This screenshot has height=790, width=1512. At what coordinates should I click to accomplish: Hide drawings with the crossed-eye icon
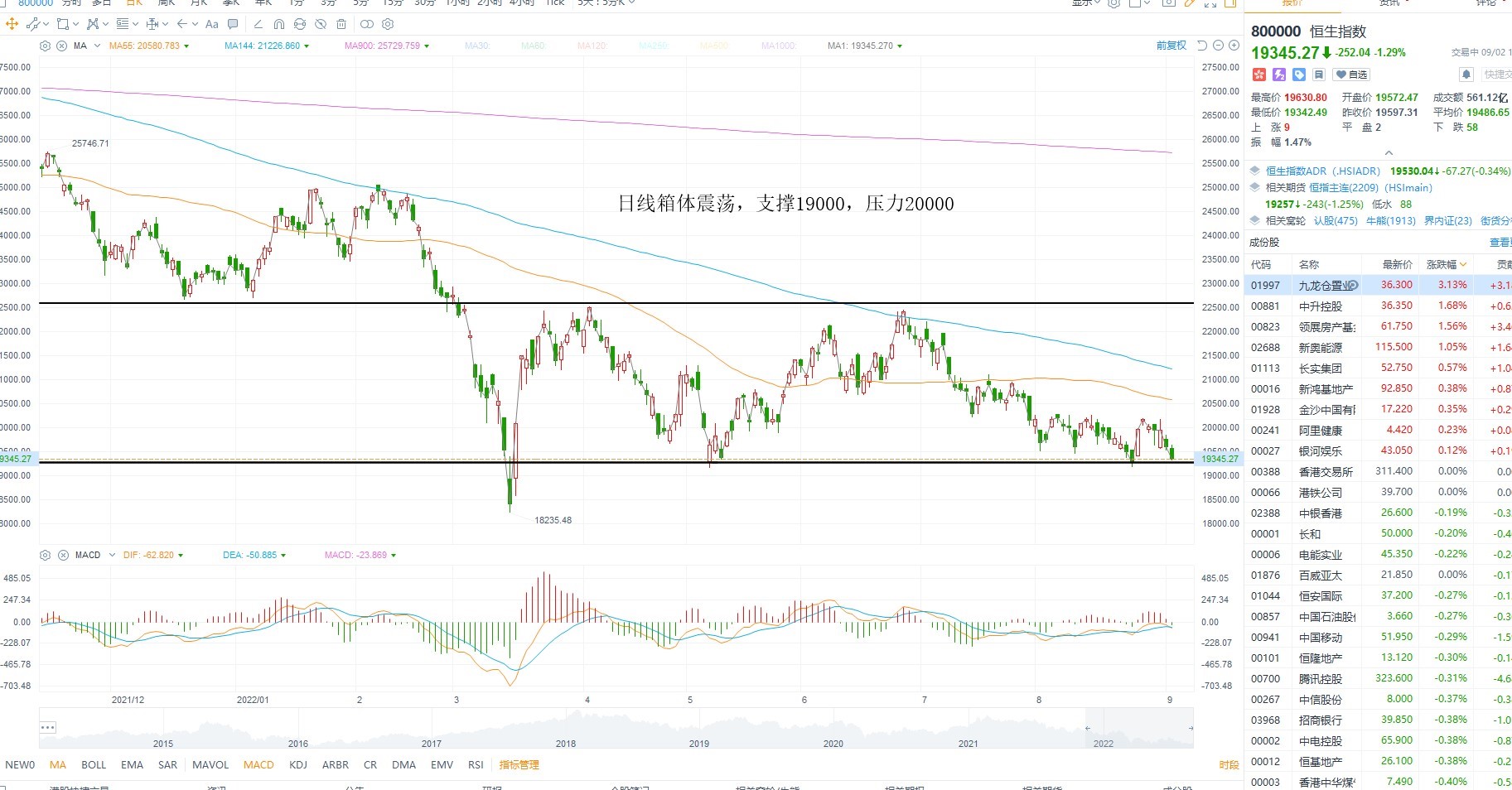coord(321,24)
